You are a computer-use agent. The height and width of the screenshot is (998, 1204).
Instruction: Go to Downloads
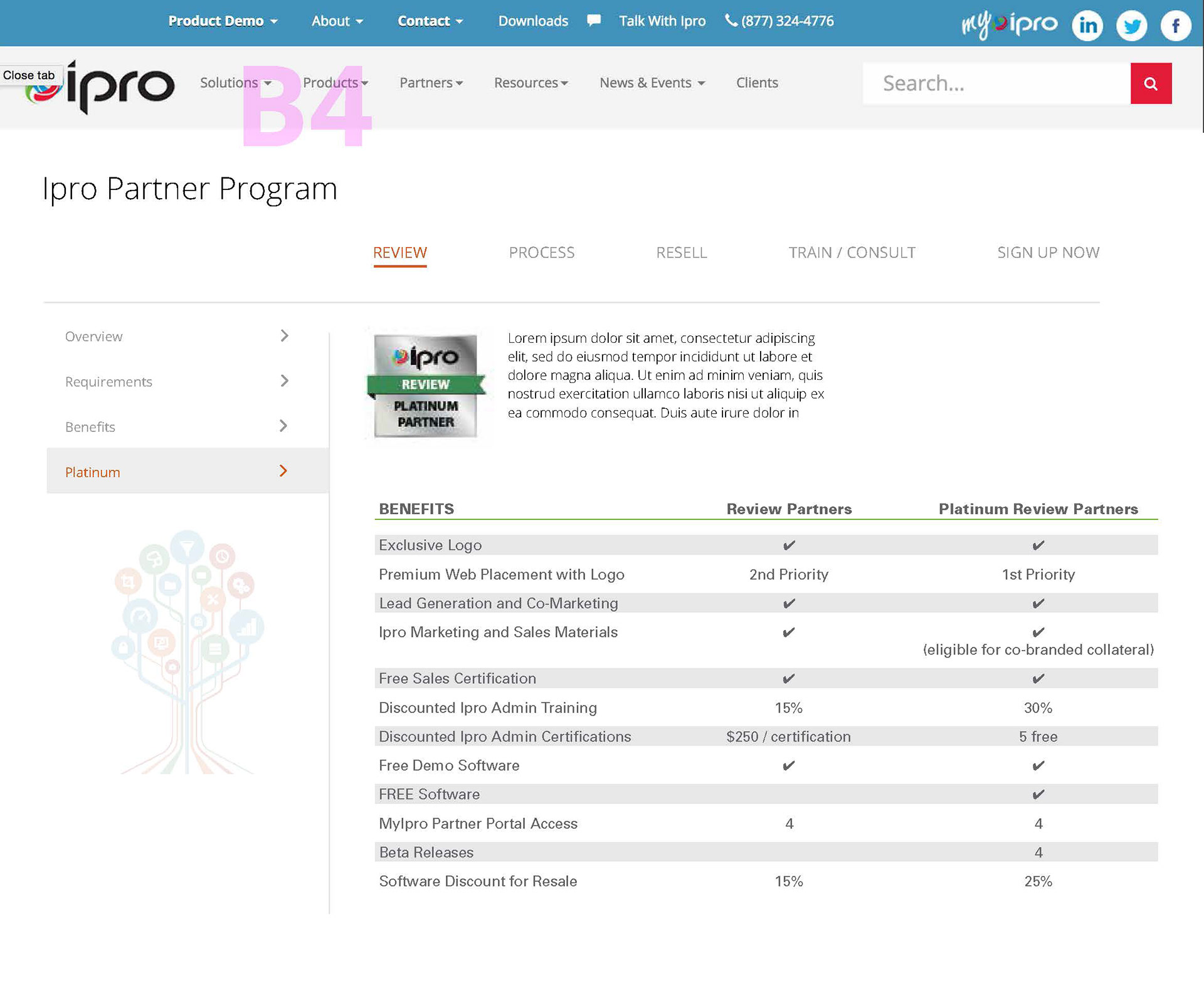pos(533,21)
